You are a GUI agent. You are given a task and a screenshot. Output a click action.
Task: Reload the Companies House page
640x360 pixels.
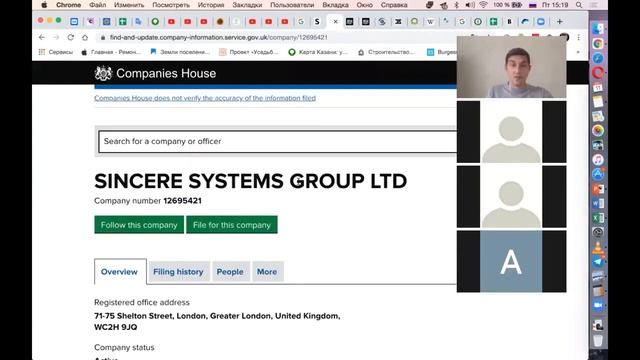(71, 37)
